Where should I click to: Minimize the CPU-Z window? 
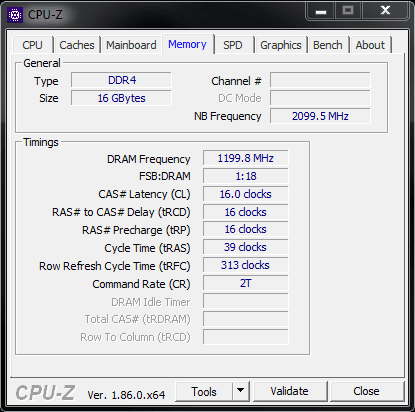point(321,12)
